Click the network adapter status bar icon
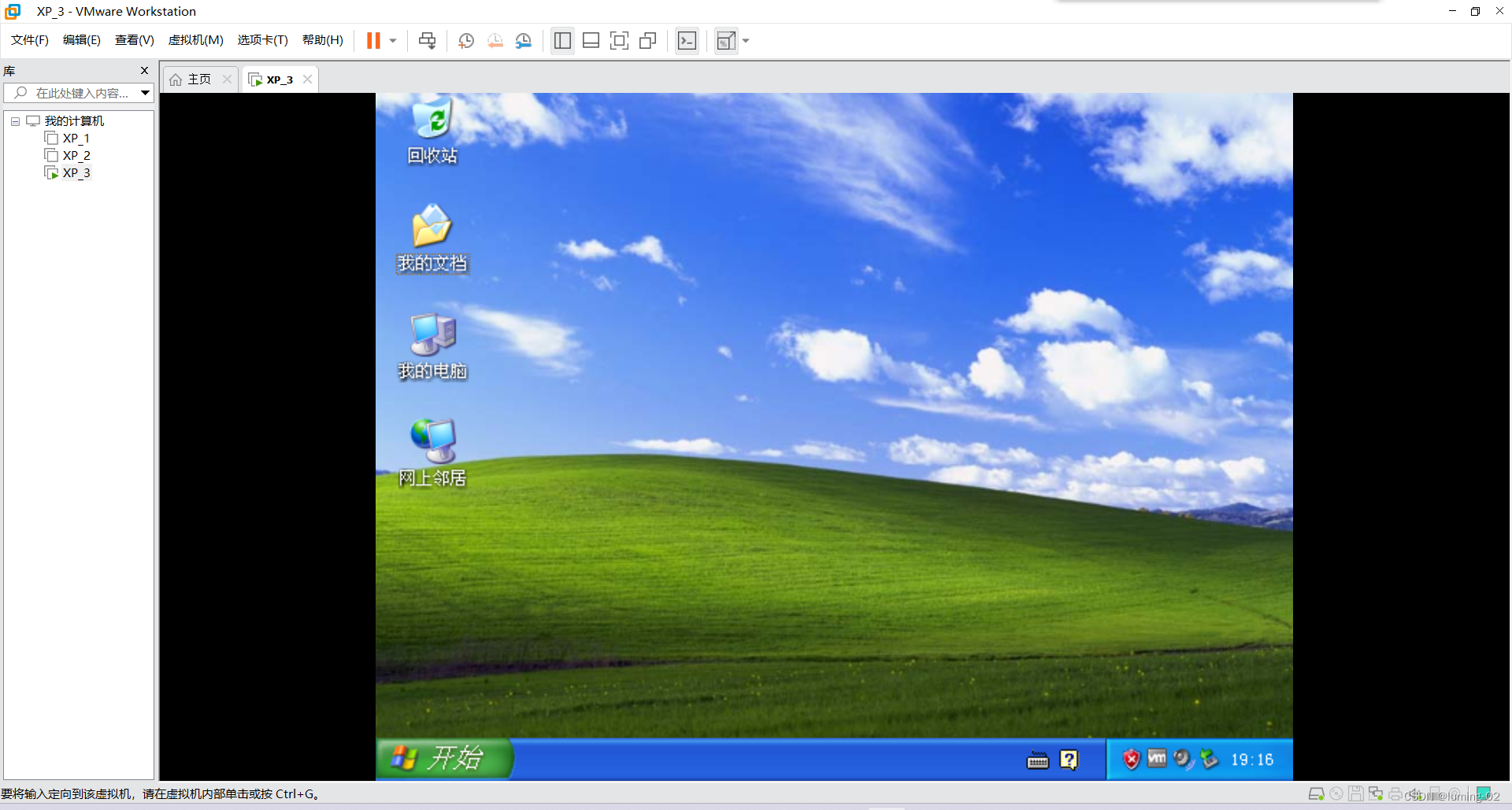The height and width of the screenshot is (810, 1512). click(x=1376, y=794)
